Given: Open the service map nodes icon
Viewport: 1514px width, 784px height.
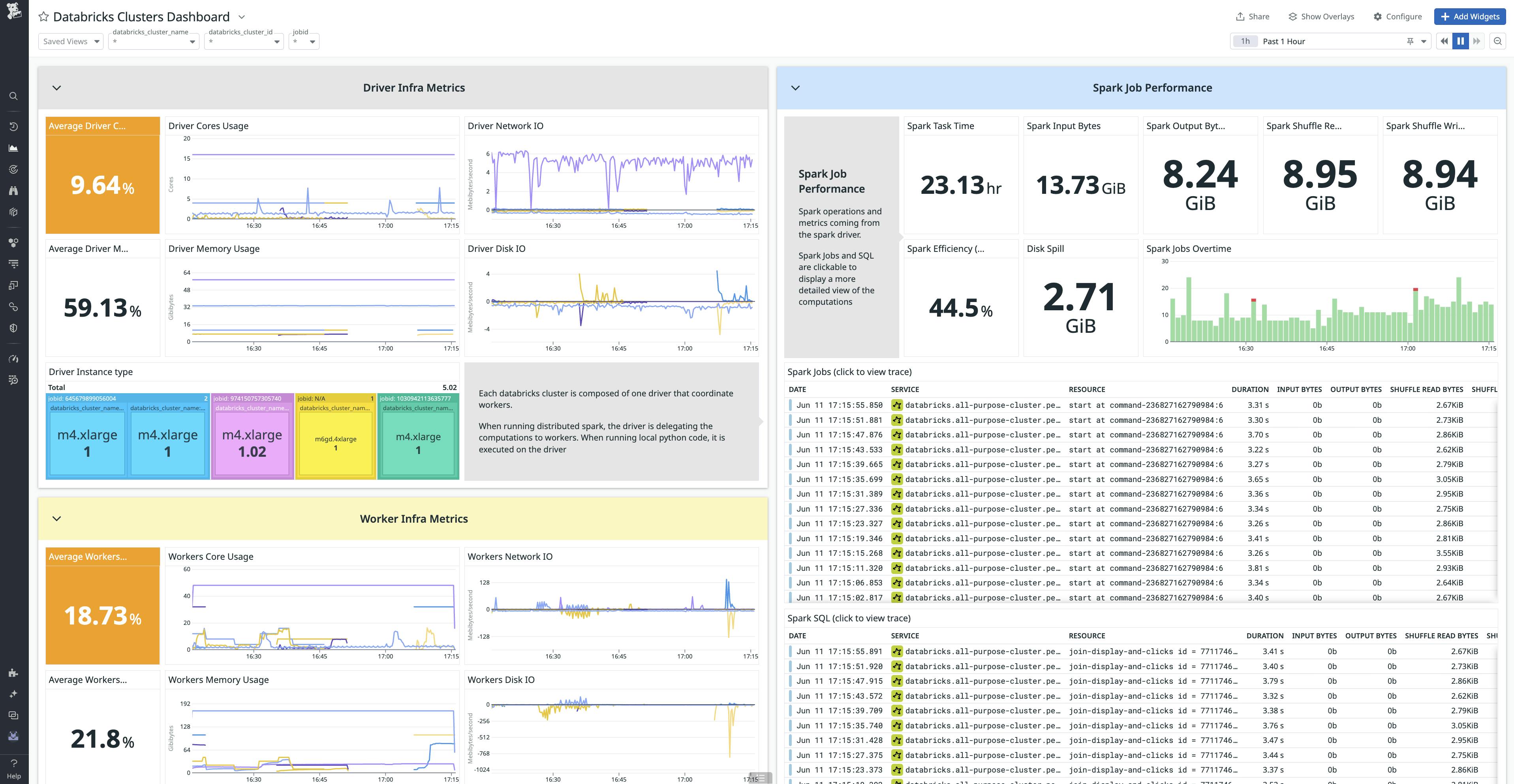Looking at the screenshot, I should pos(13,243).
